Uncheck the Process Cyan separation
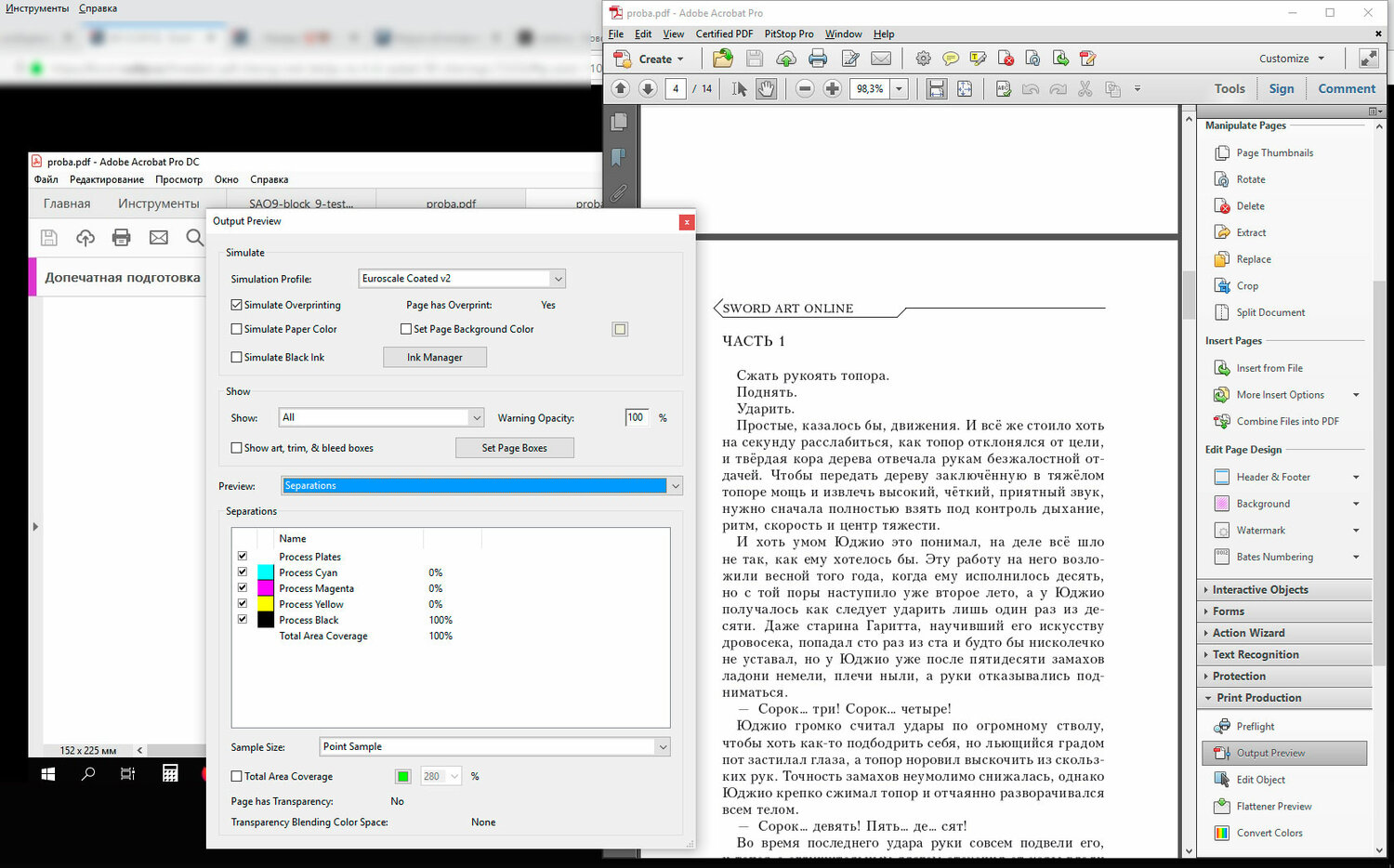Viewport: 1394px width, 868px height. (x=243, y=572)
